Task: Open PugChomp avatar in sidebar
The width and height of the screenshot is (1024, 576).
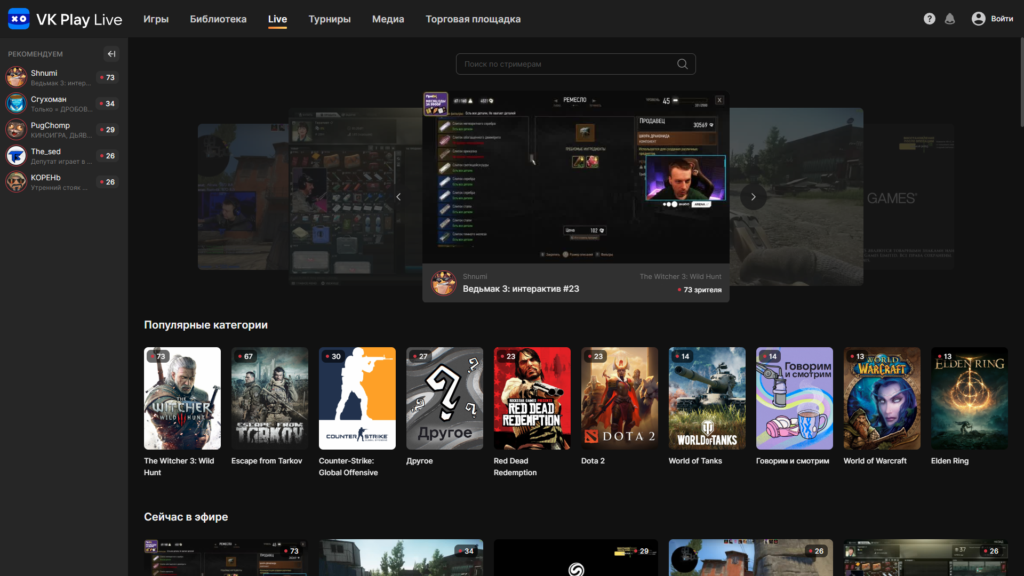Action: [16, 129]
